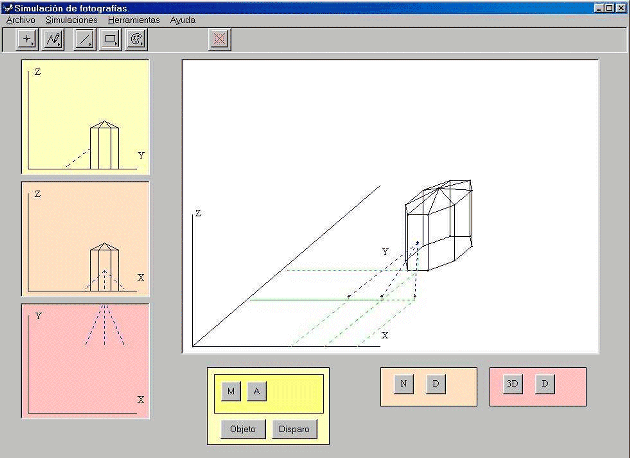
Task: Click the 3D prism in main view
Action: 438,225
